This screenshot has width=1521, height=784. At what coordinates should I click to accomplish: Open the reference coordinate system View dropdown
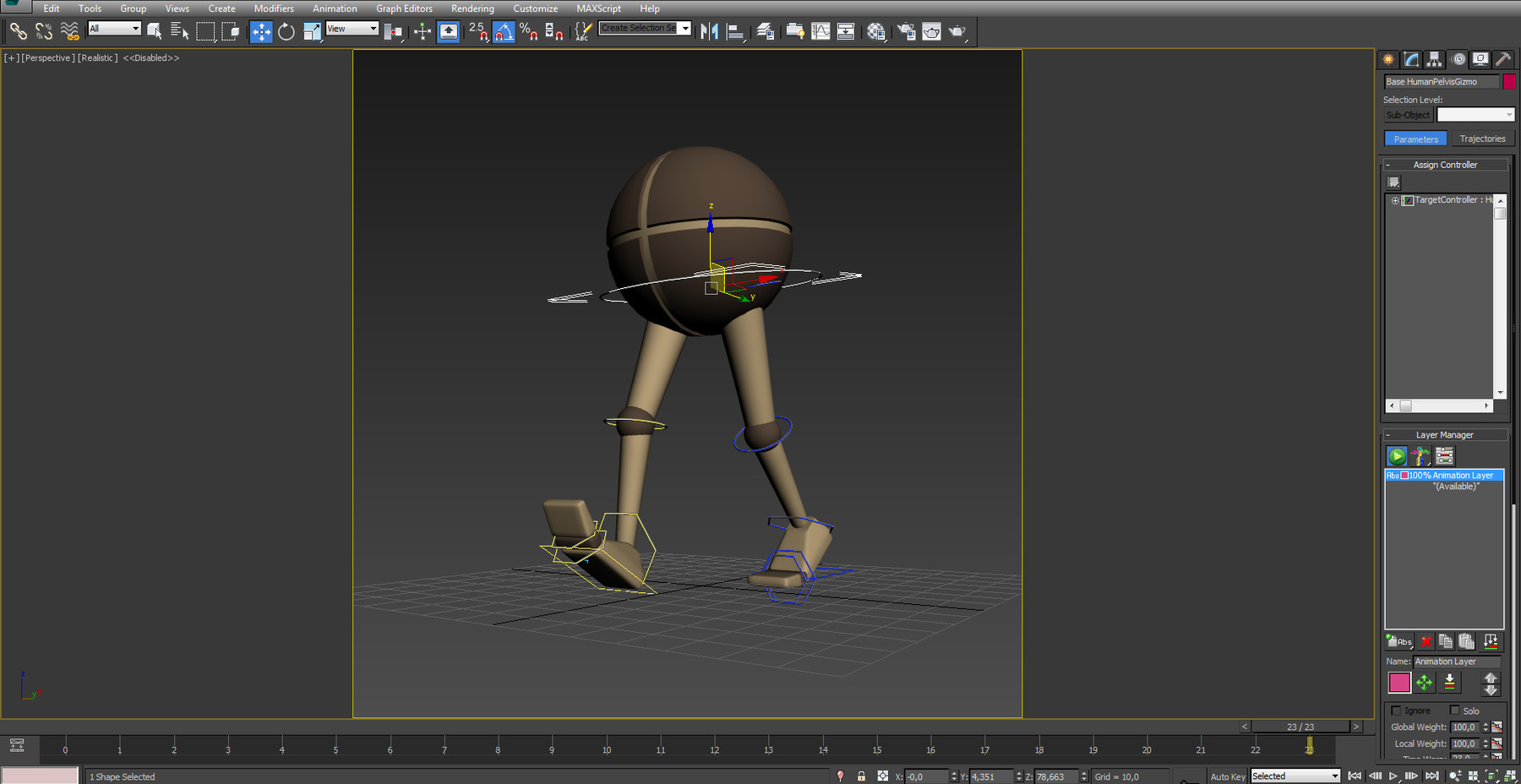click(352, 28)
